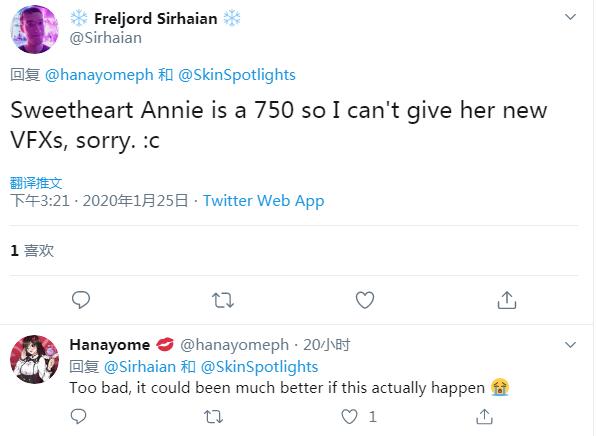Like the Sweetheart Annie tweet
Viewport: 596px width, 436px height.
[x=365, y=300]
